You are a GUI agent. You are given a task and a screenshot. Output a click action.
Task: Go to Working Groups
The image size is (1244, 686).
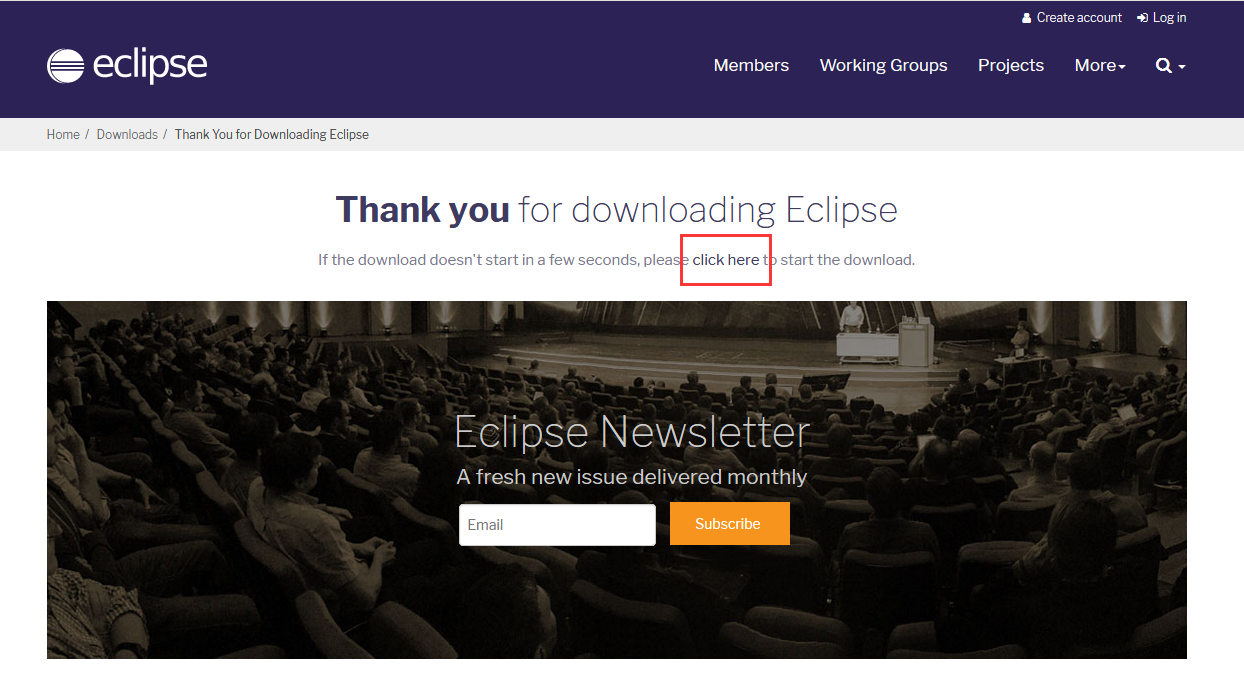point(883,66)
